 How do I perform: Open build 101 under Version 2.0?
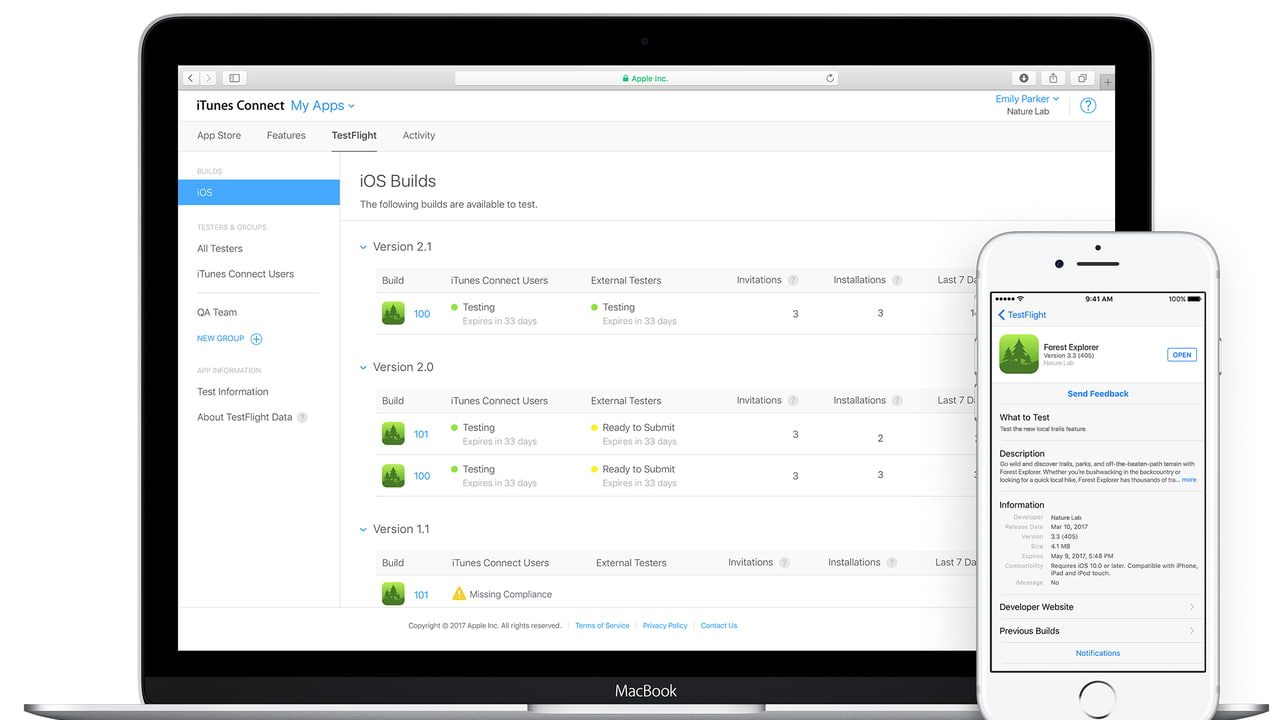point(421,434)
